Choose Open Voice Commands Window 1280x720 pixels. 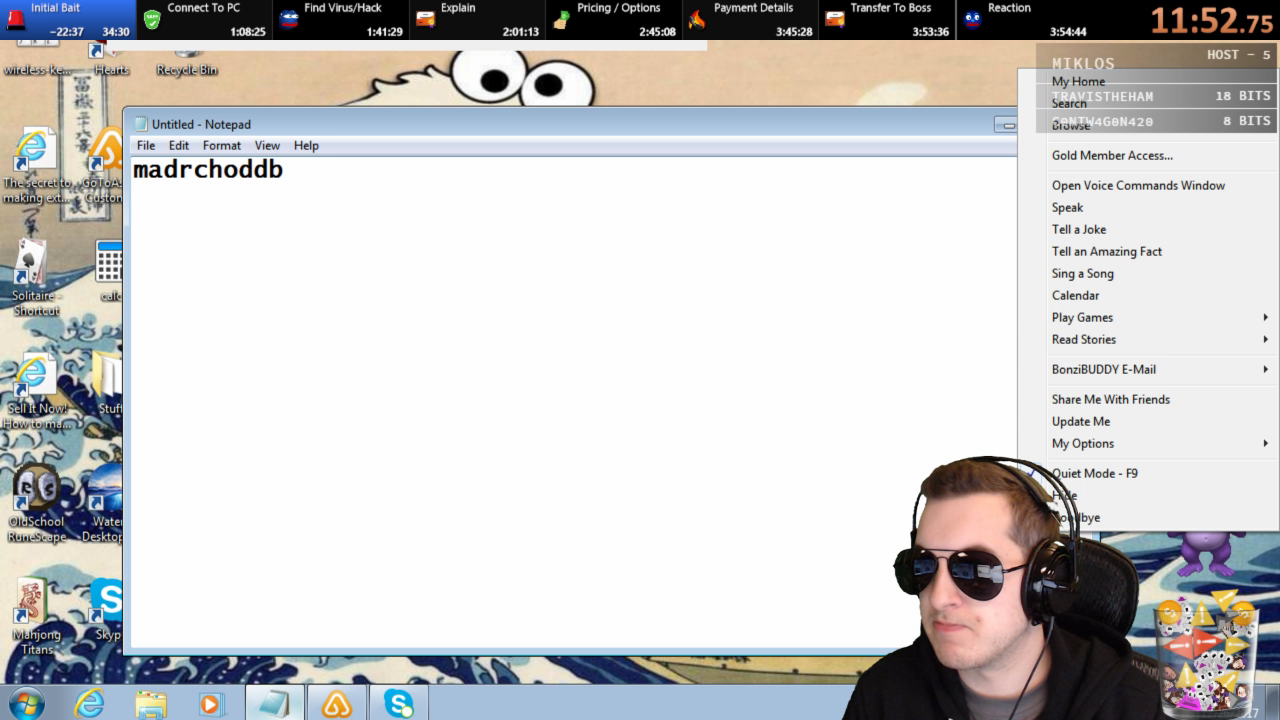tap(1138, 185)
